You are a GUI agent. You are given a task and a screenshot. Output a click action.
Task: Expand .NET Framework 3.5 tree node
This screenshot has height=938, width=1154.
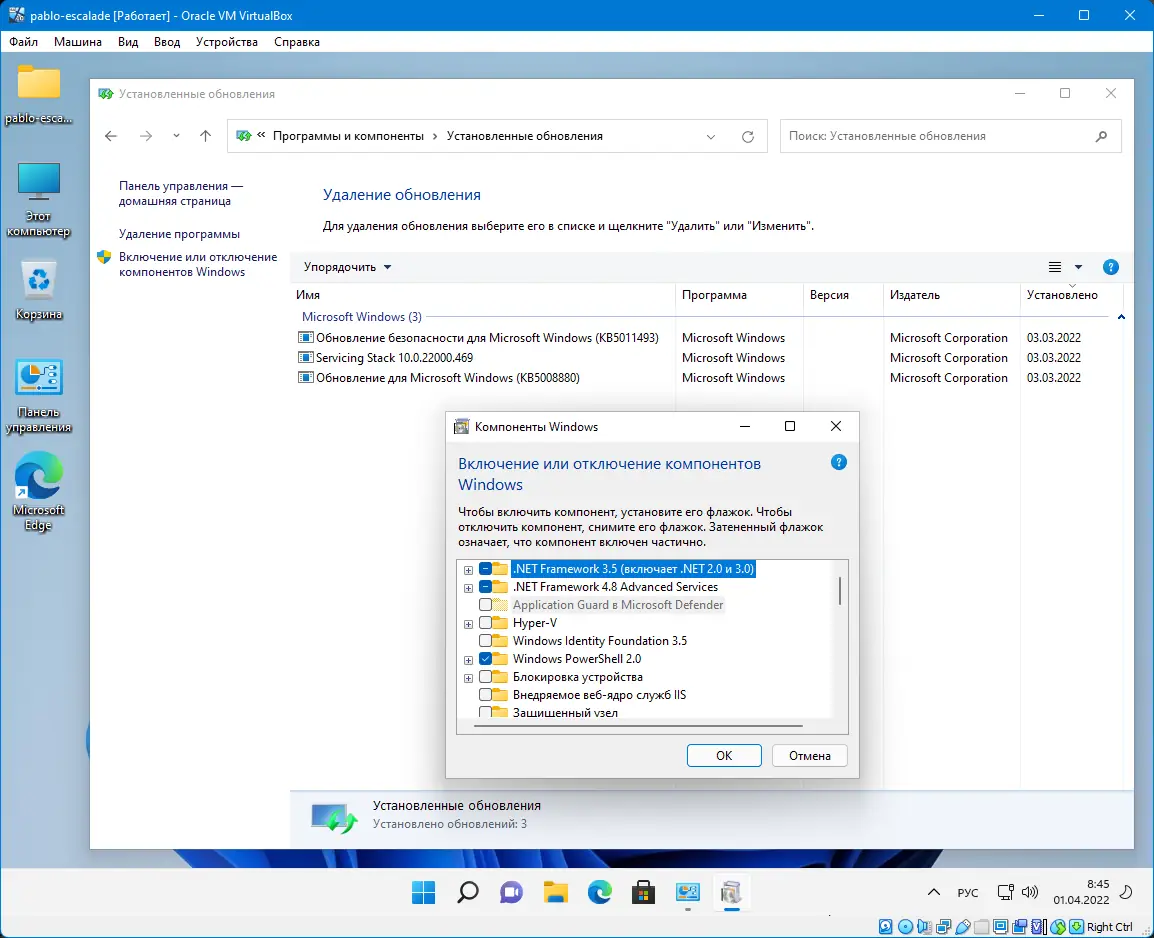pos(468,570)
